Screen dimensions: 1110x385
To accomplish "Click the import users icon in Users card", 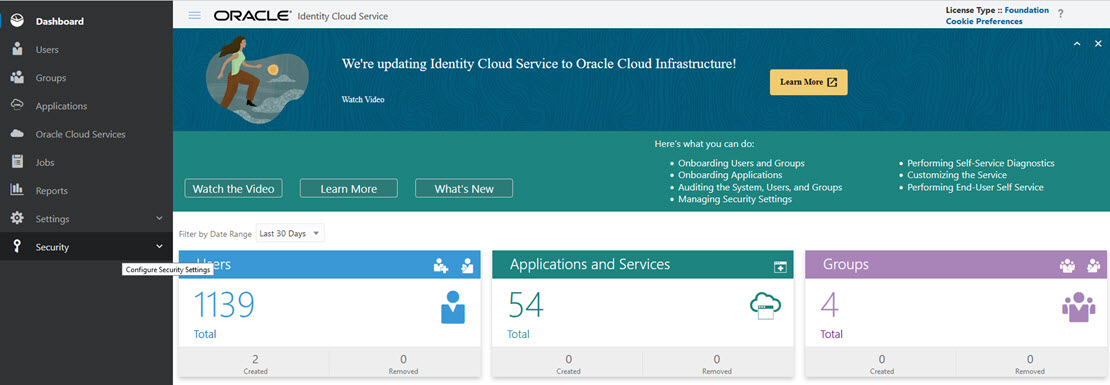I will tap(467, 266).
